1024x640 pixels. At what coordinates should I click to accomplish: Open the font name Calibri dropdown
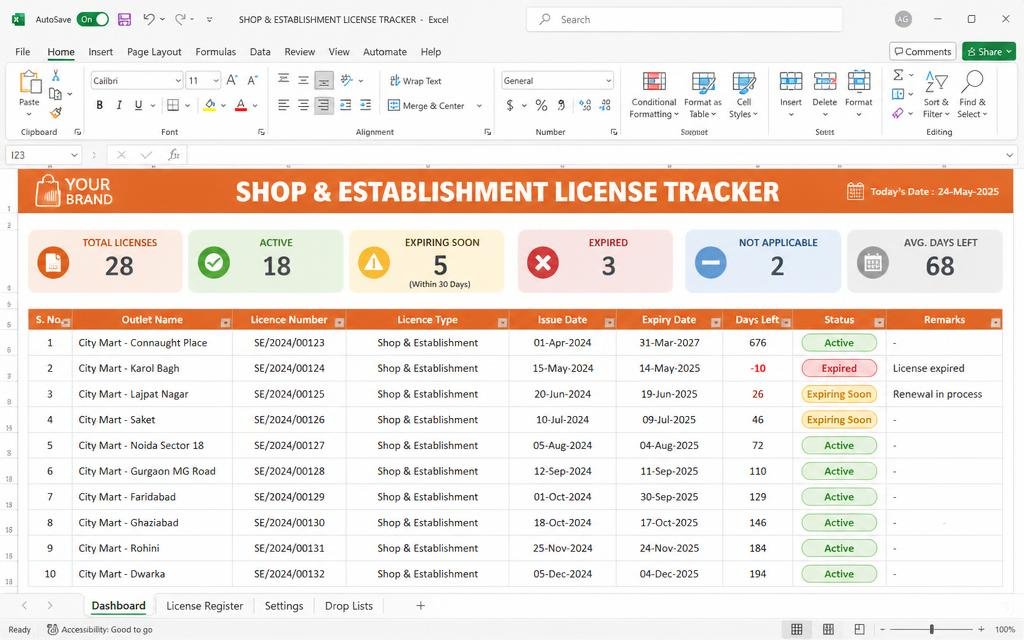click(x=178, y=81)
